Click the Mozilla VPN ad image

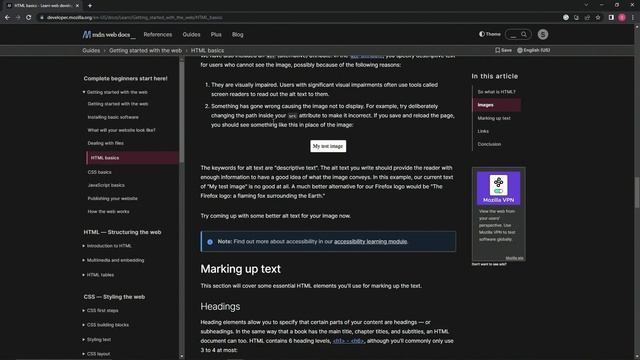[x=498, y=188]
